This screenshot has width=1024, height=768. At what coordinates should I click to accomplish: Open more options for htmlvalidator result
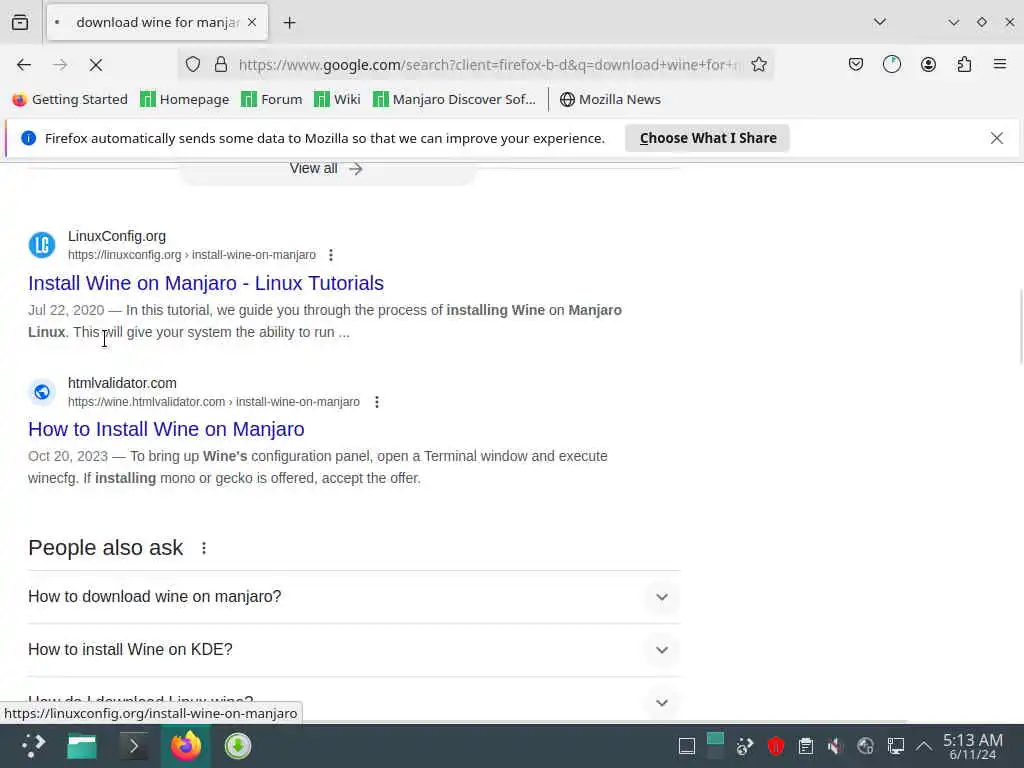pyautogui.click(x=377, y=402)
